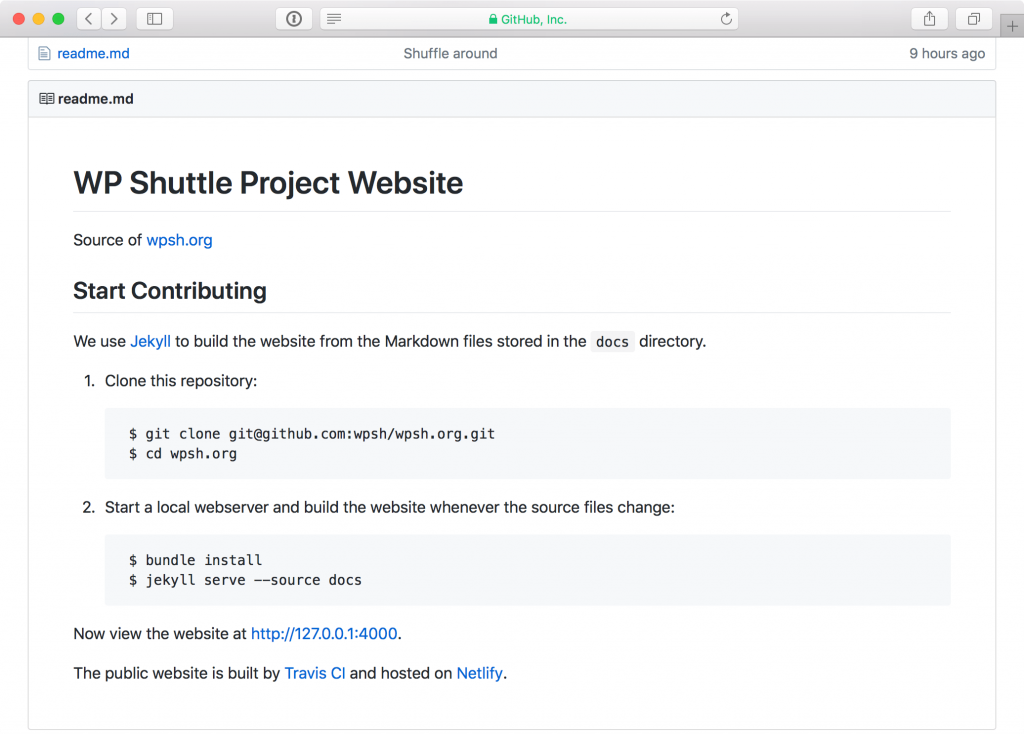Click the bold readme.md panel title
The width and height of the screenshot is (1024, 734).
95,99
